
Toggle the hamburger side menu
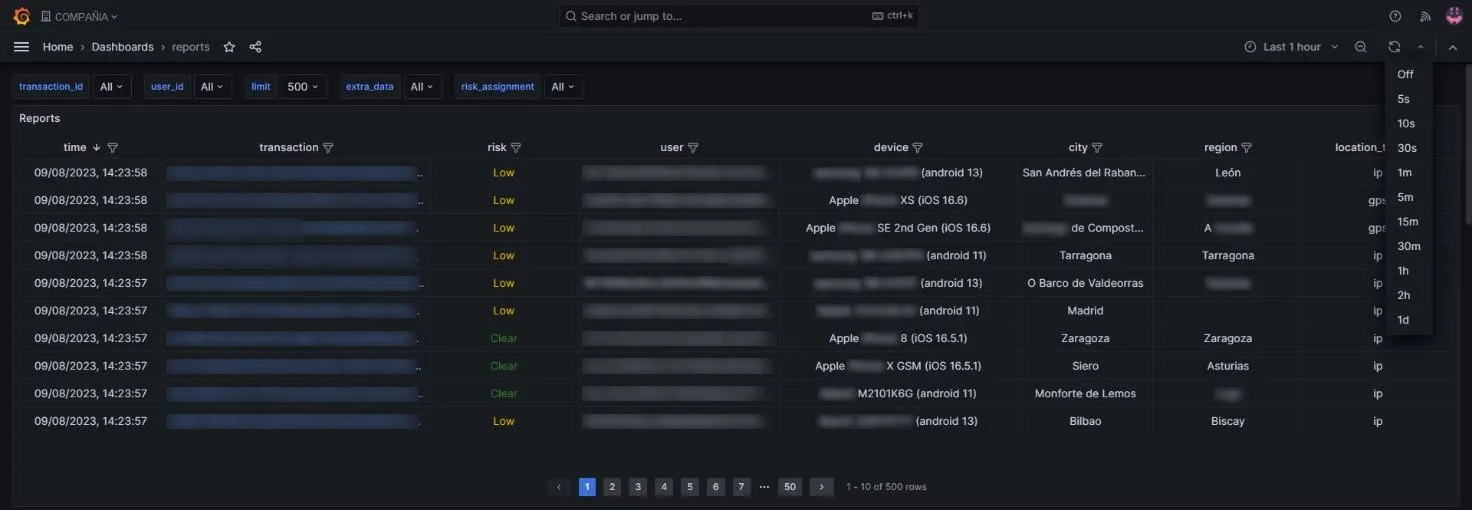click(21, 47)
